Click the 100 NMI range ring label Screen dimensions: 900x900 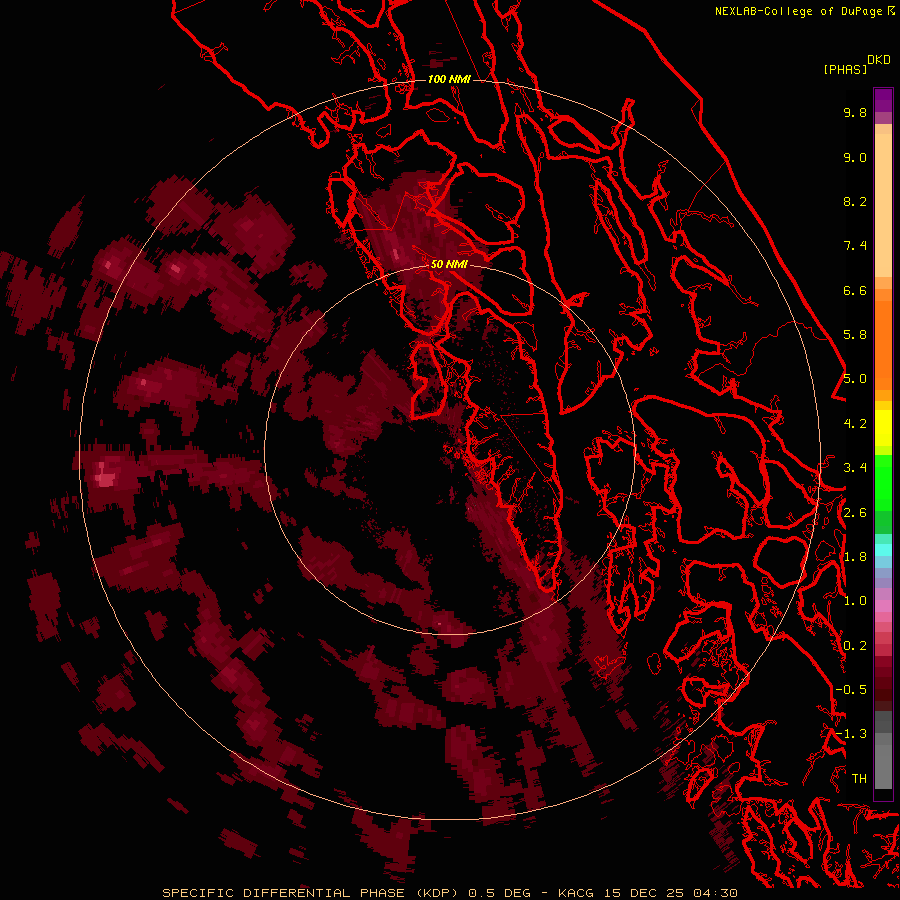(449, 79)
